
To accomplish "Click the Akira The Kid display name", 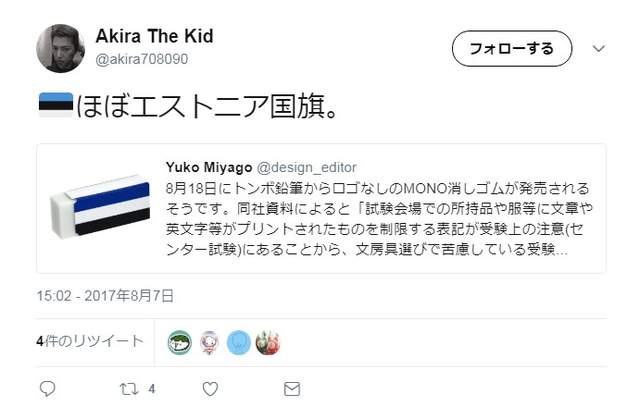I will coord(154,37).
